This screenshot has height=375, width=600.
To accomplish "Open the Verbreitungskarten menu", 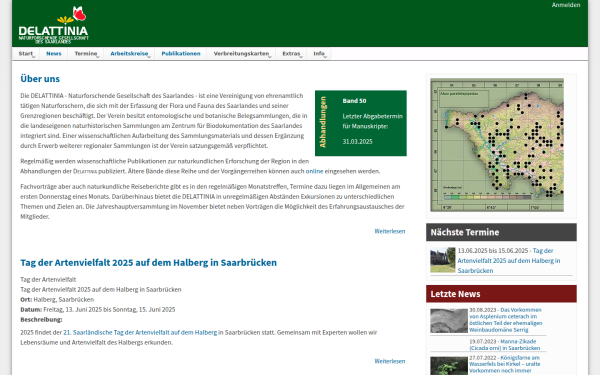I will click(241, 54).
